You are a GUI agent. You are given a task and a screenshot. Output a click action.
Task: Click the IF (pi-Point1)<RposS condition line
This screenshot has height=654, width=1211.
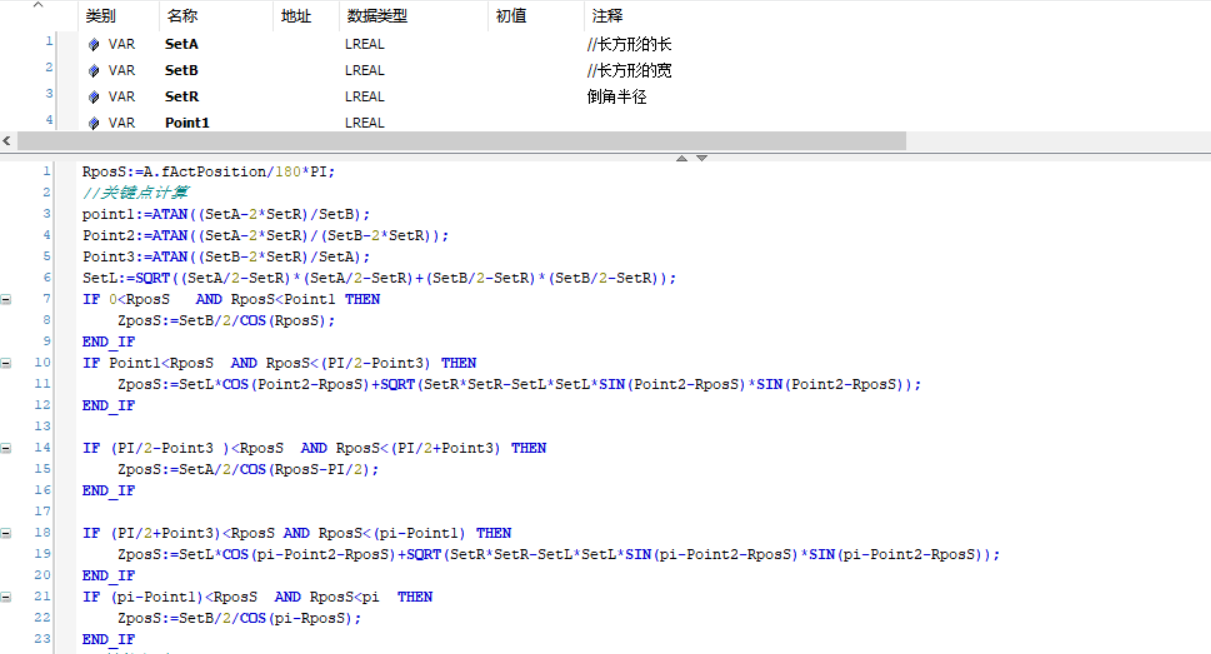257,597
